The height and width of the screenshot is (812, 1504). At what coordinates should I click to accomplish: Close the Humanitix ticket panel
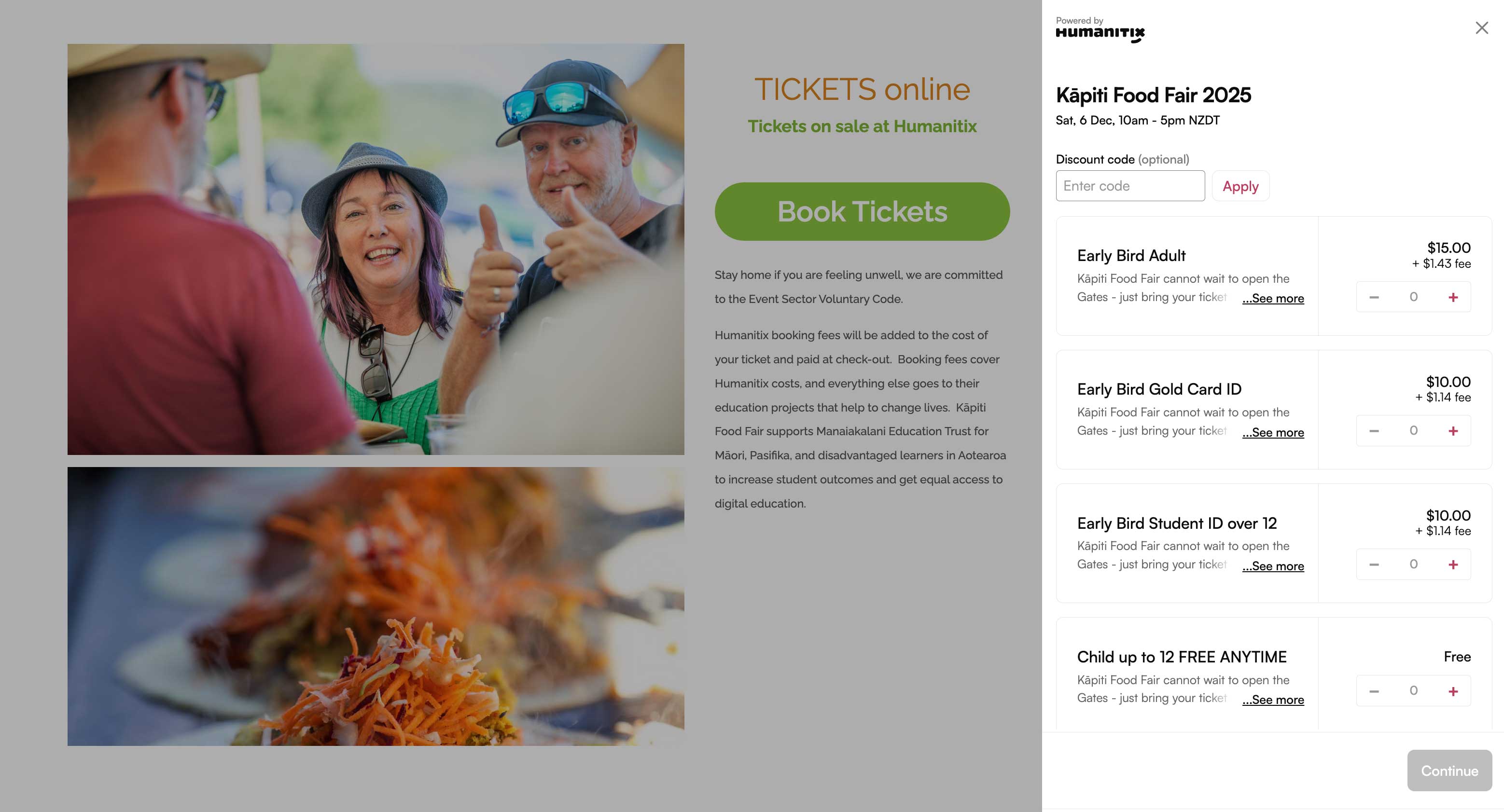(x=1481, y=28)
